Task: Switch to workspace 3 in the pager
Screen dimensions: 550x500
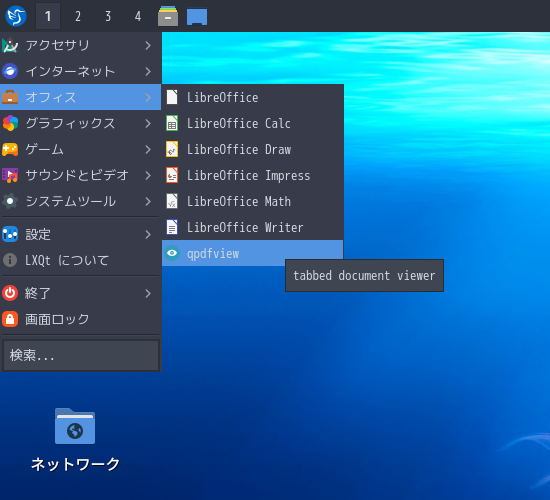Action: point(108,16)
